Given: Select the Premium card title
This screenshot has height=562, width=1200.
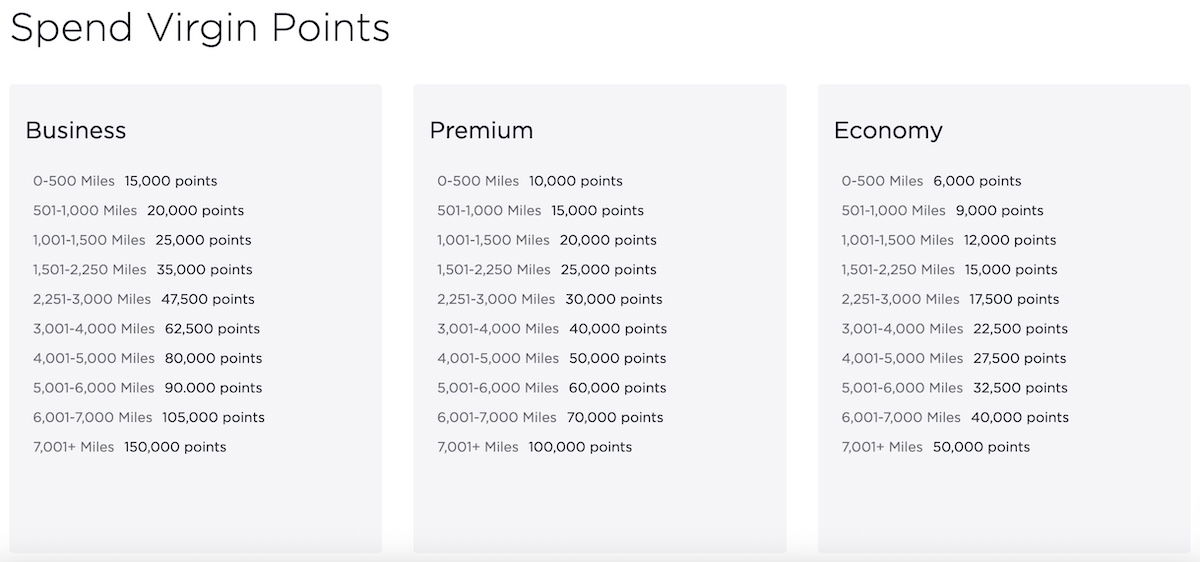Looking at the screenshot, I should pos(481,130).
